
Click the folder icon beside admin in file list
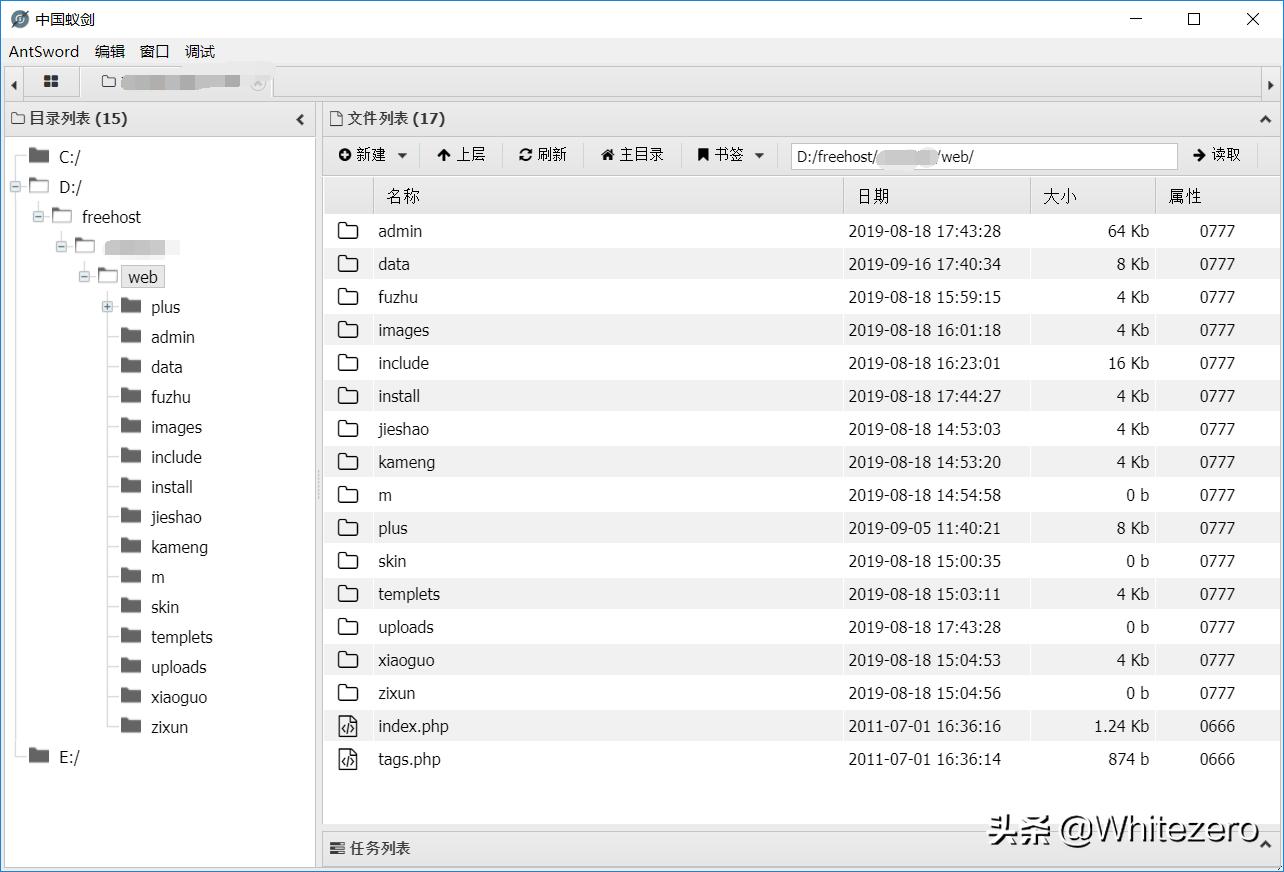[348, 230]
